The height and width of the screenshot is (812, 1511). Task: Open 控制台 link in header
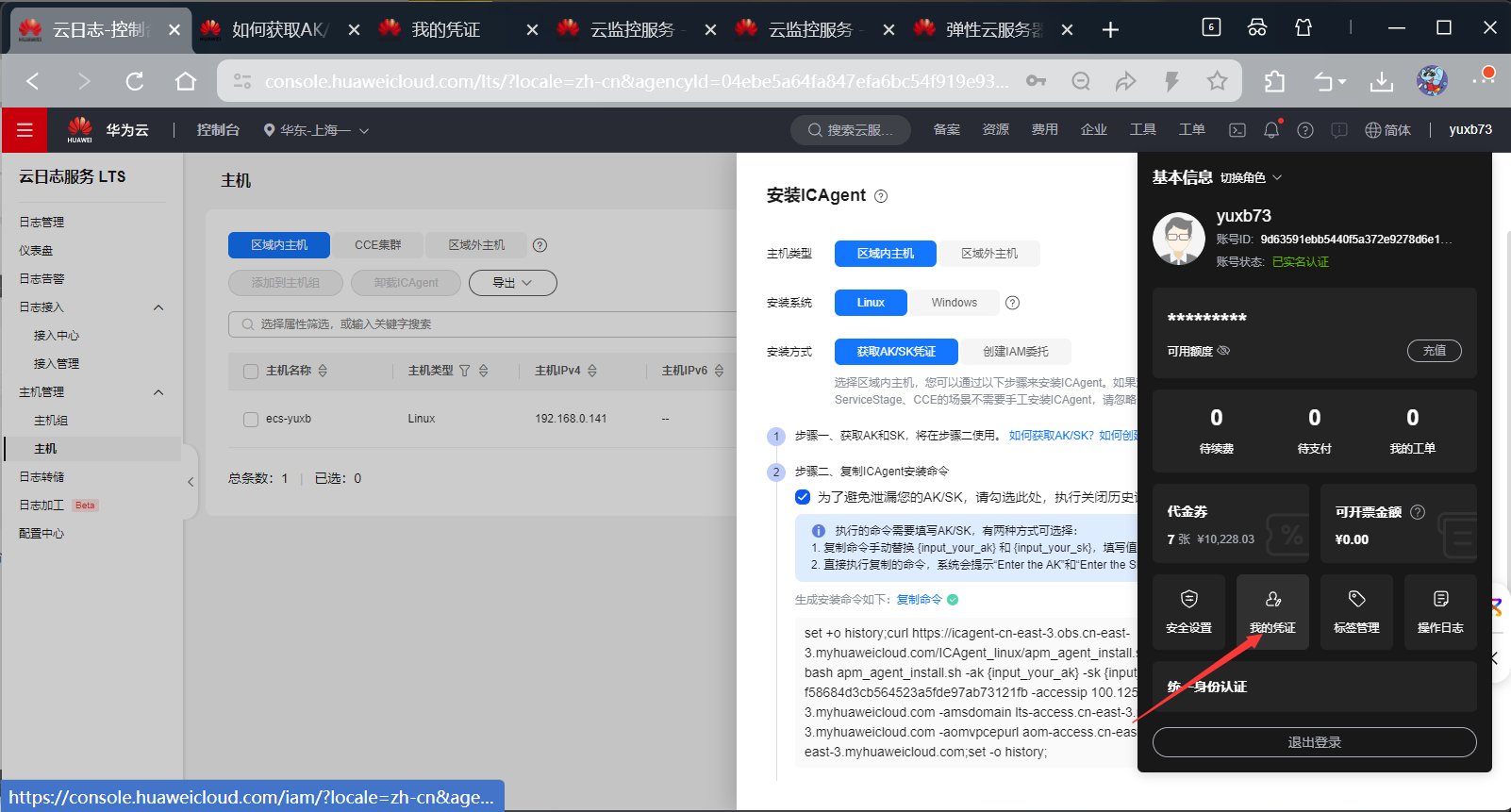coord(218,130)
